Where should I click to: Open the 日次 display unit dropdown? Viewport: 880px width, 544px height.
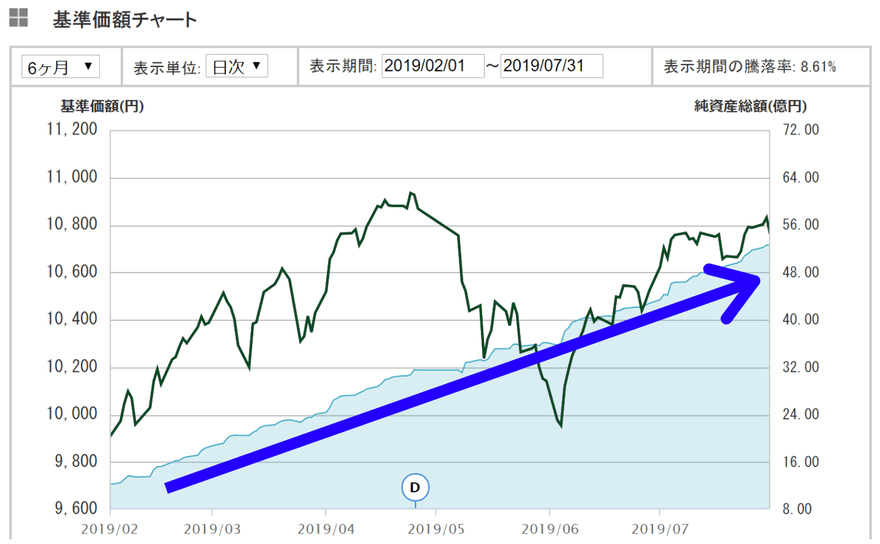[x=236, y=66]
